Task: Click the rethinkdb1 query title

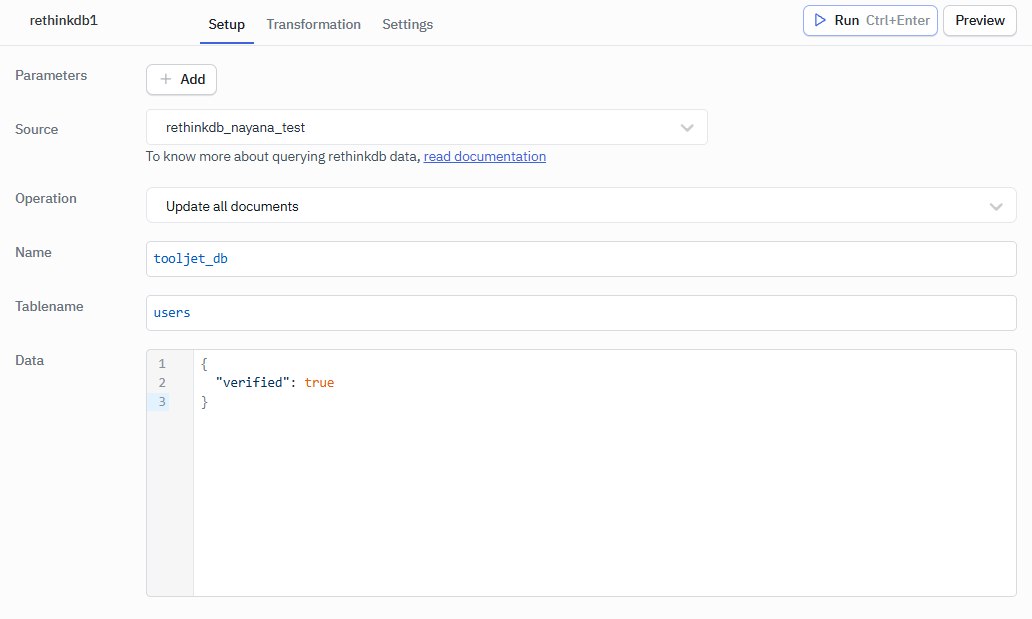Action: pos(62,20)
